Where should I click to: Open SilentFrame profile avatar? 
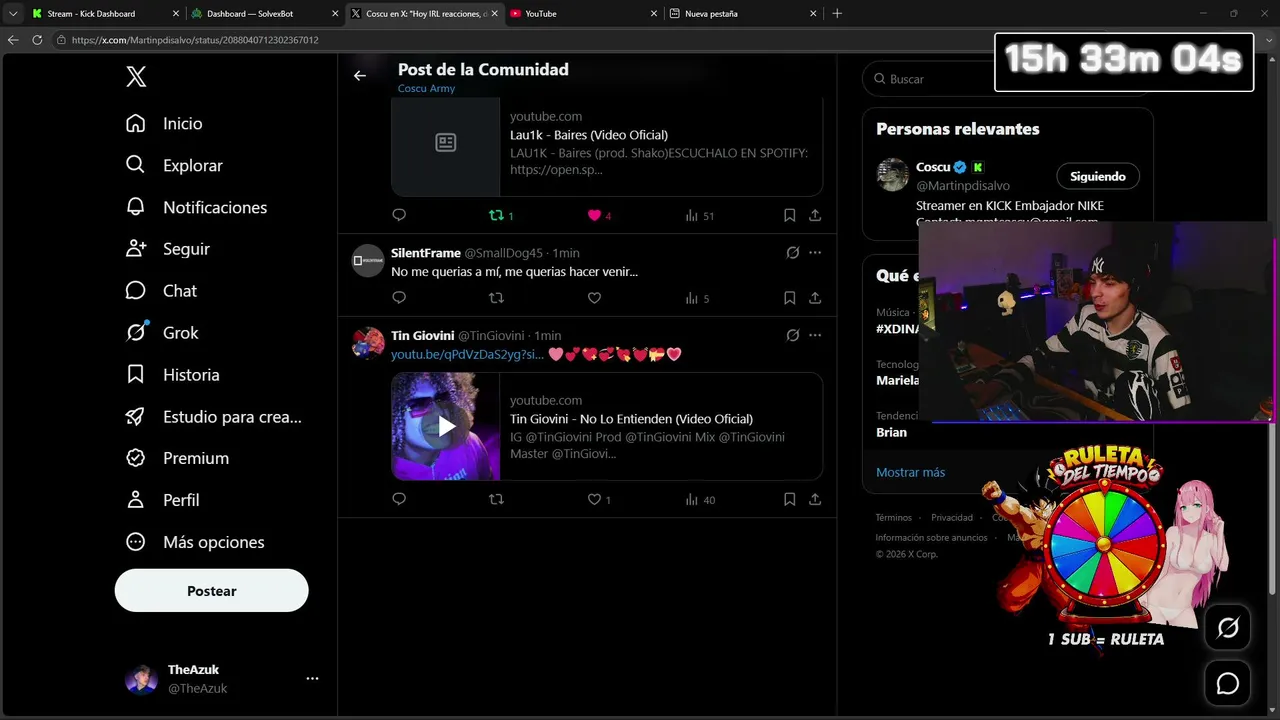pyautogui.click(x=368, y=261)
